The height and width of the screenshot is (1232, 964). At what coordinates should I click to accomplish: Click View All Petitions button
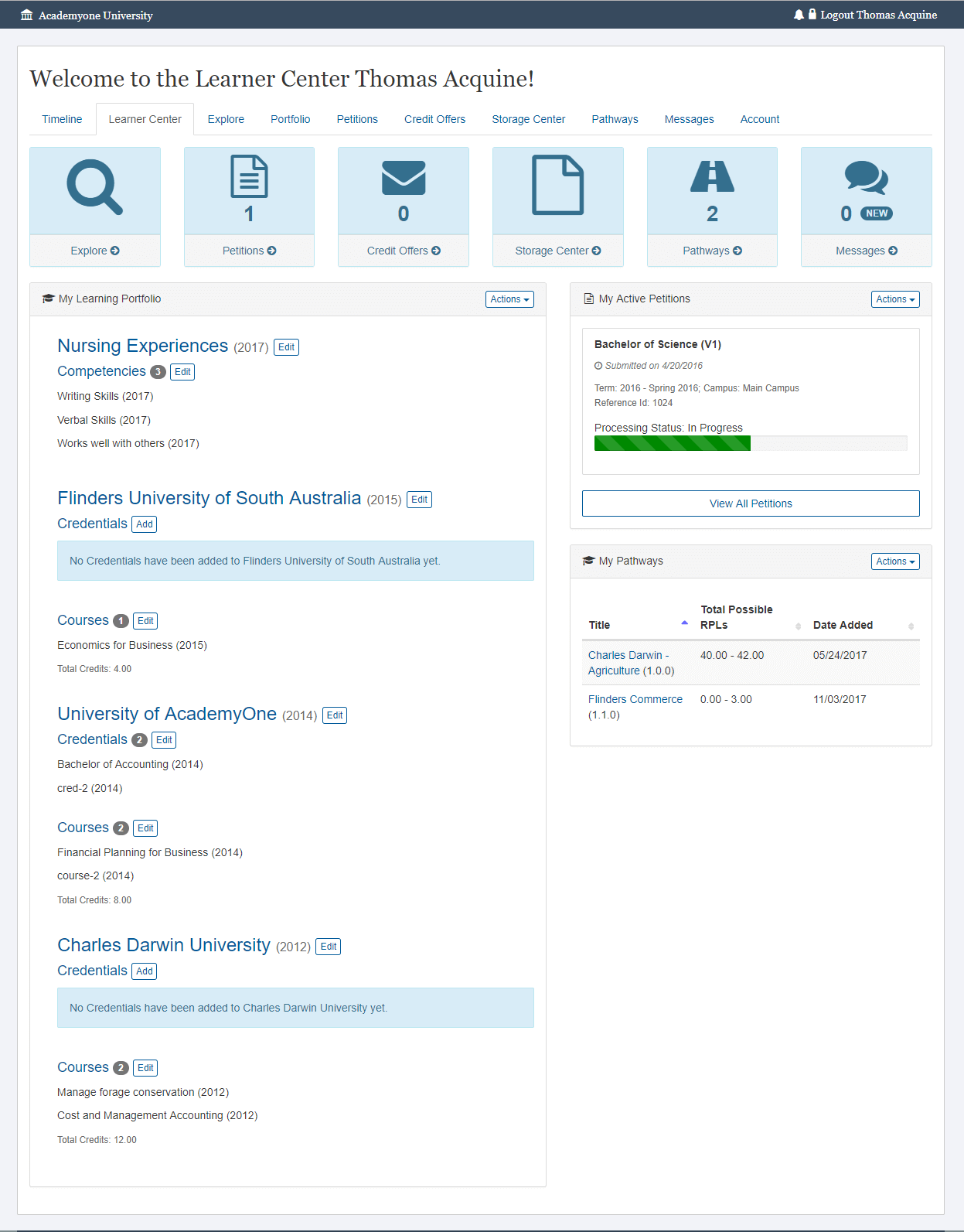tap(751, 503)
